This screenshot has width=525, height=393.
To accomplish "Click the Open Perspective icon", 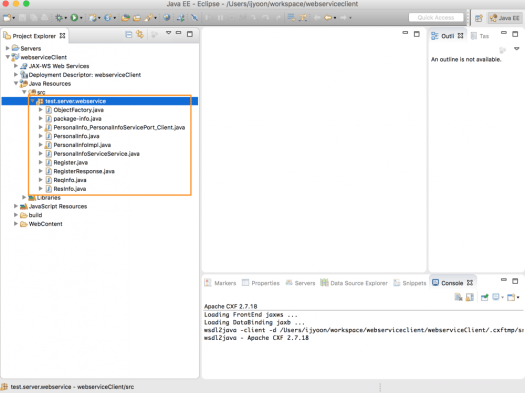I will click(x=479, y=18).
